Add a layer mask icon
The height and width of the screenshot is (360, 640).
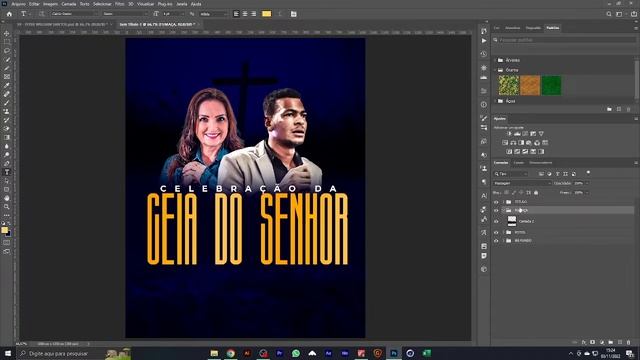(593, 342)
